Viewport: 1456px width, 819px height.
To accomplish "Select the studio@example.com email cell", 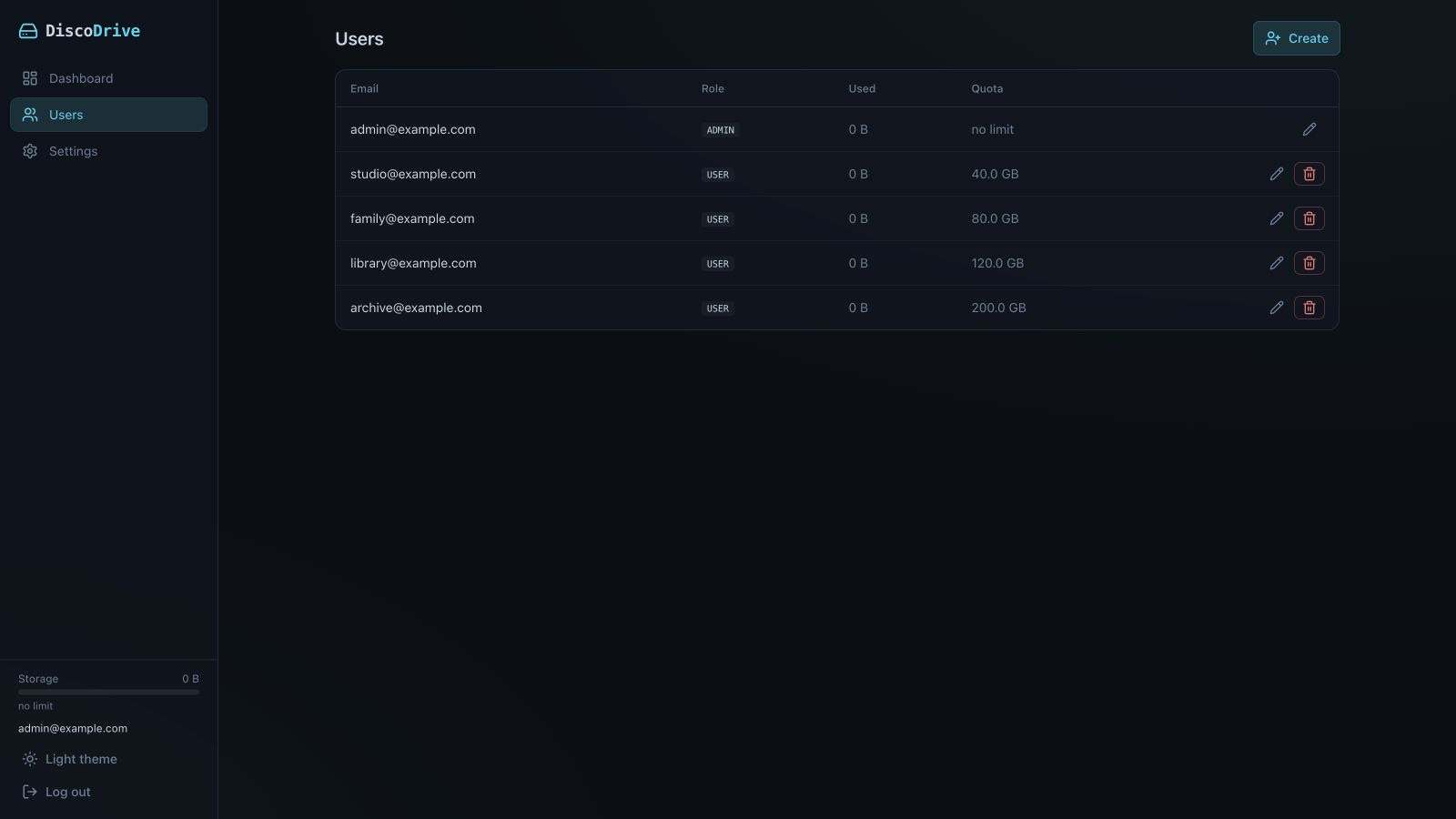I will coord(413,174).
